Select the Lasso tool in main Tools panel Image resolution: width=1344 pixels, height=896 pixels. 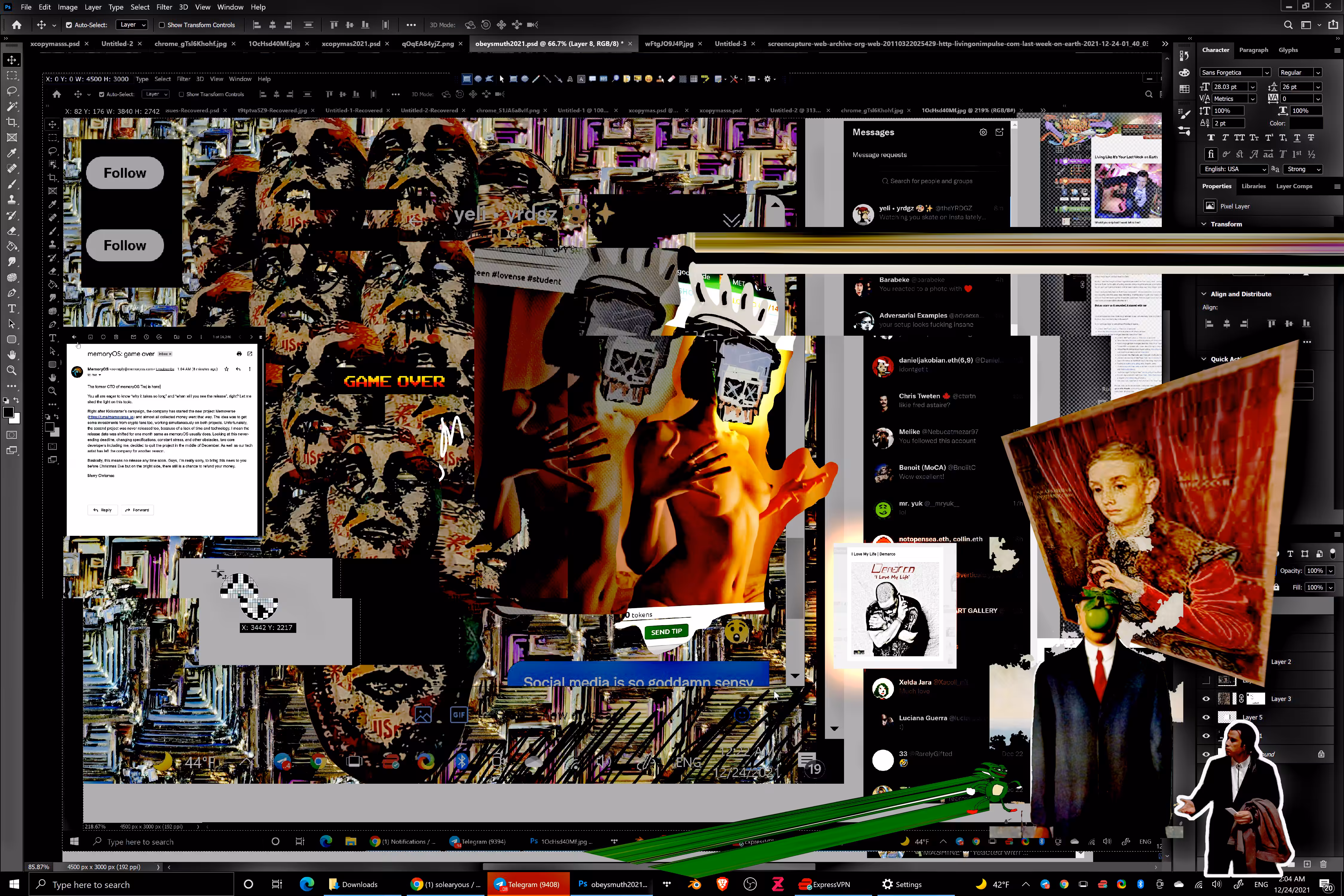pos(11,91)
